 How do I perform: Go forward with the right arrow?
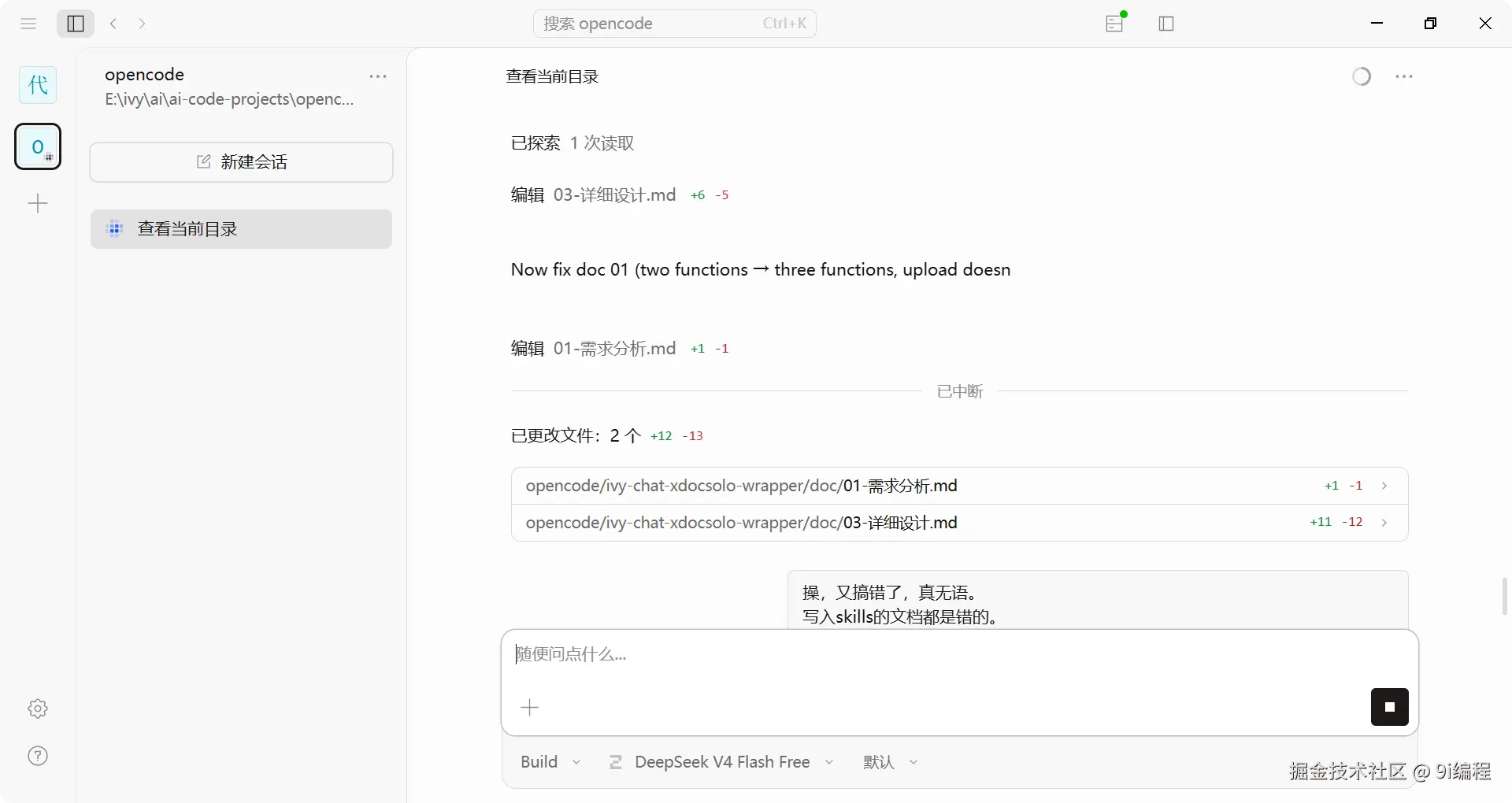click(142, 24)
